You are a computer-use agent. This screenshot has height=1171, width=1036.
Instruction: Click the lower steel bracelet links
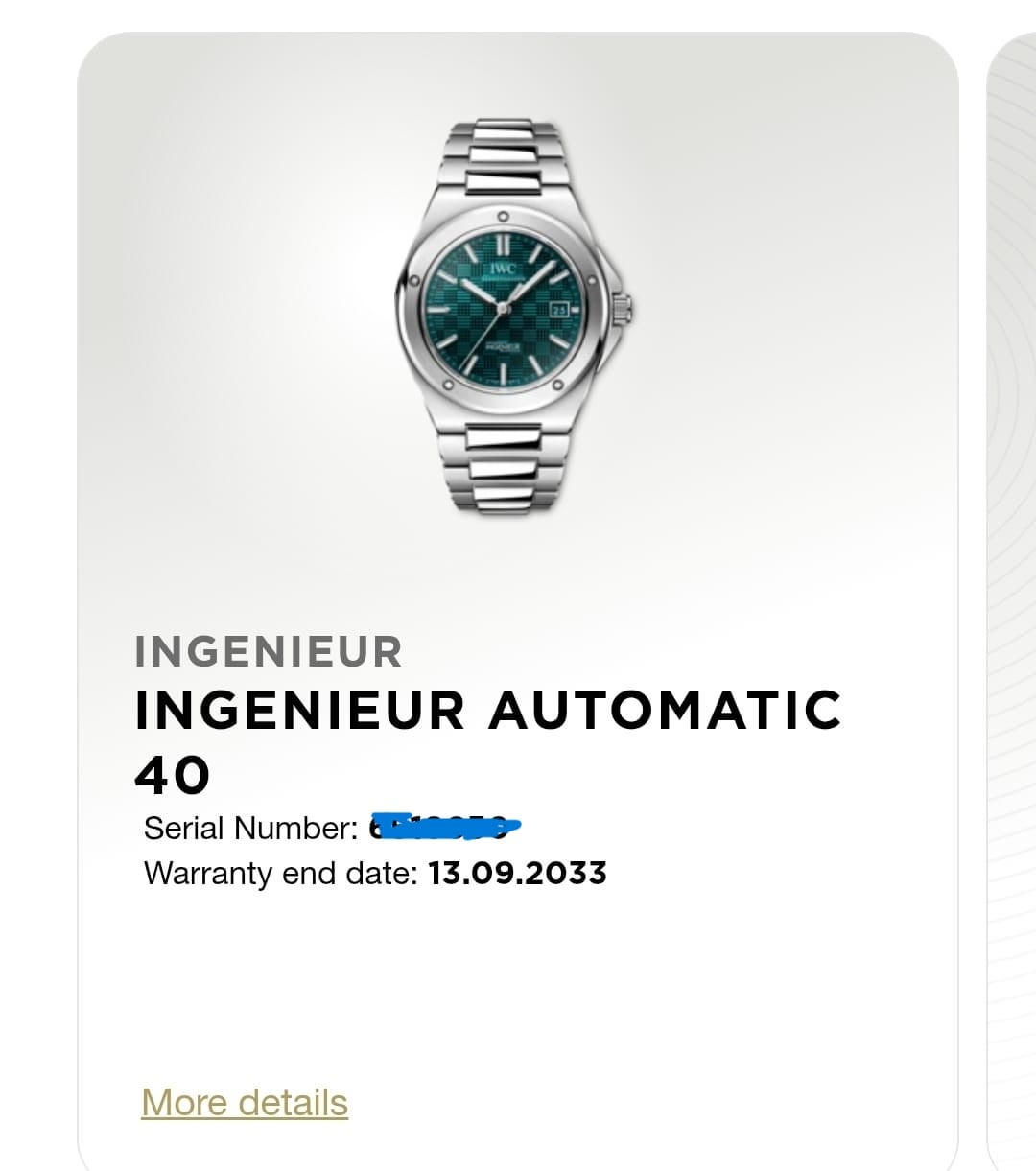click(503, 467)
